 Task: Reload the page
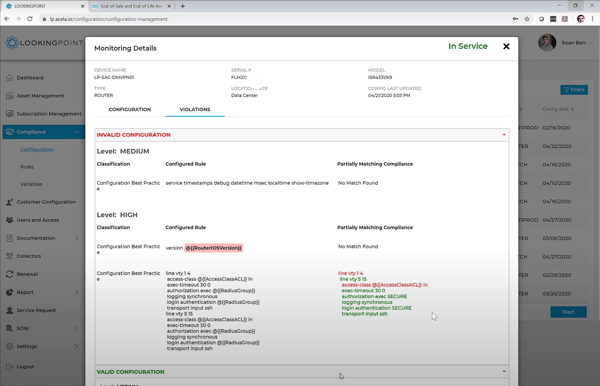coord(30,19)
